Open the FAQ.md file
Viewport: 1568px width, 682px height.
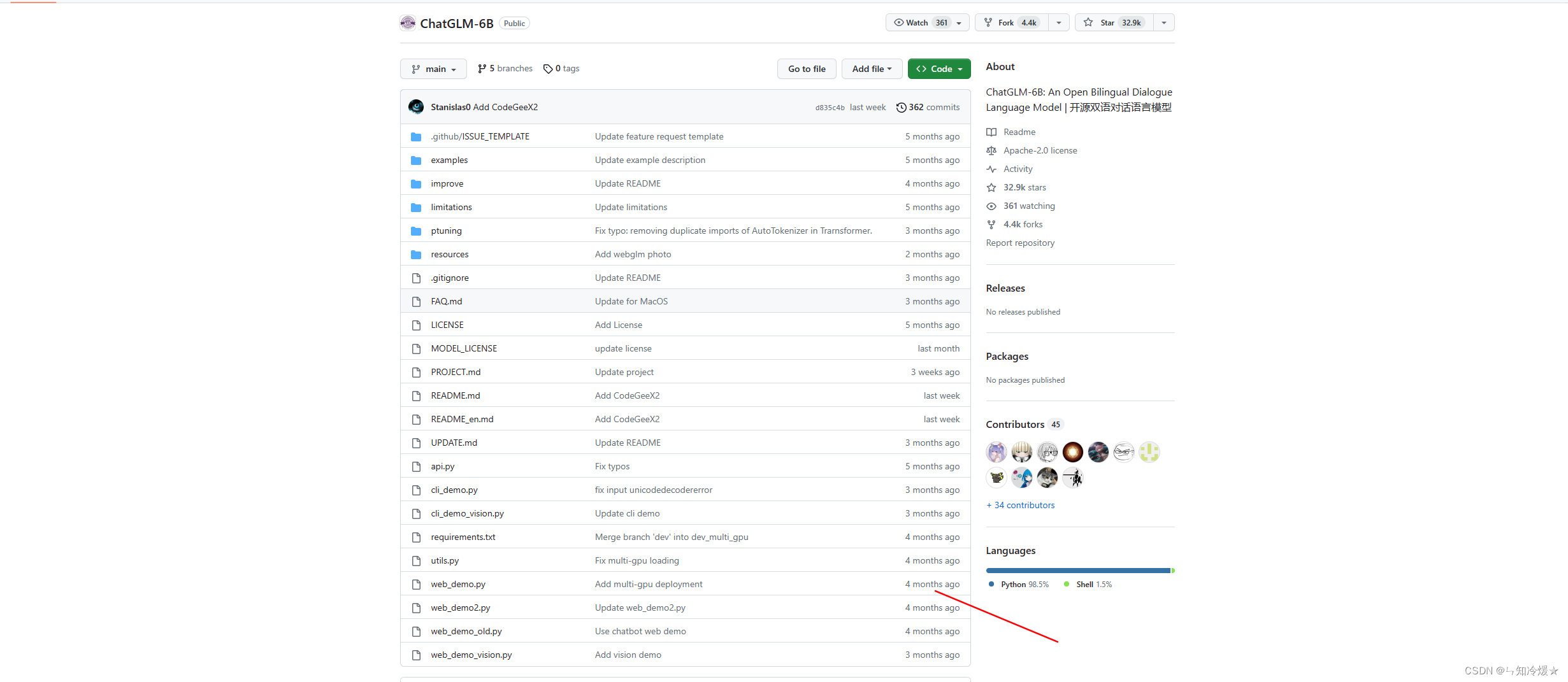click(446, 302)
